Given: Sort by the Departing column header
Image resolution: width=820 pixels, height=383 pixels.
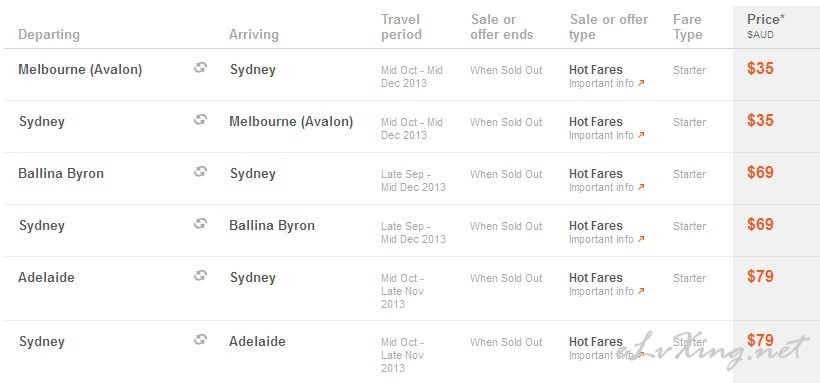Looking at the screenshot, I should pos(49,35).
